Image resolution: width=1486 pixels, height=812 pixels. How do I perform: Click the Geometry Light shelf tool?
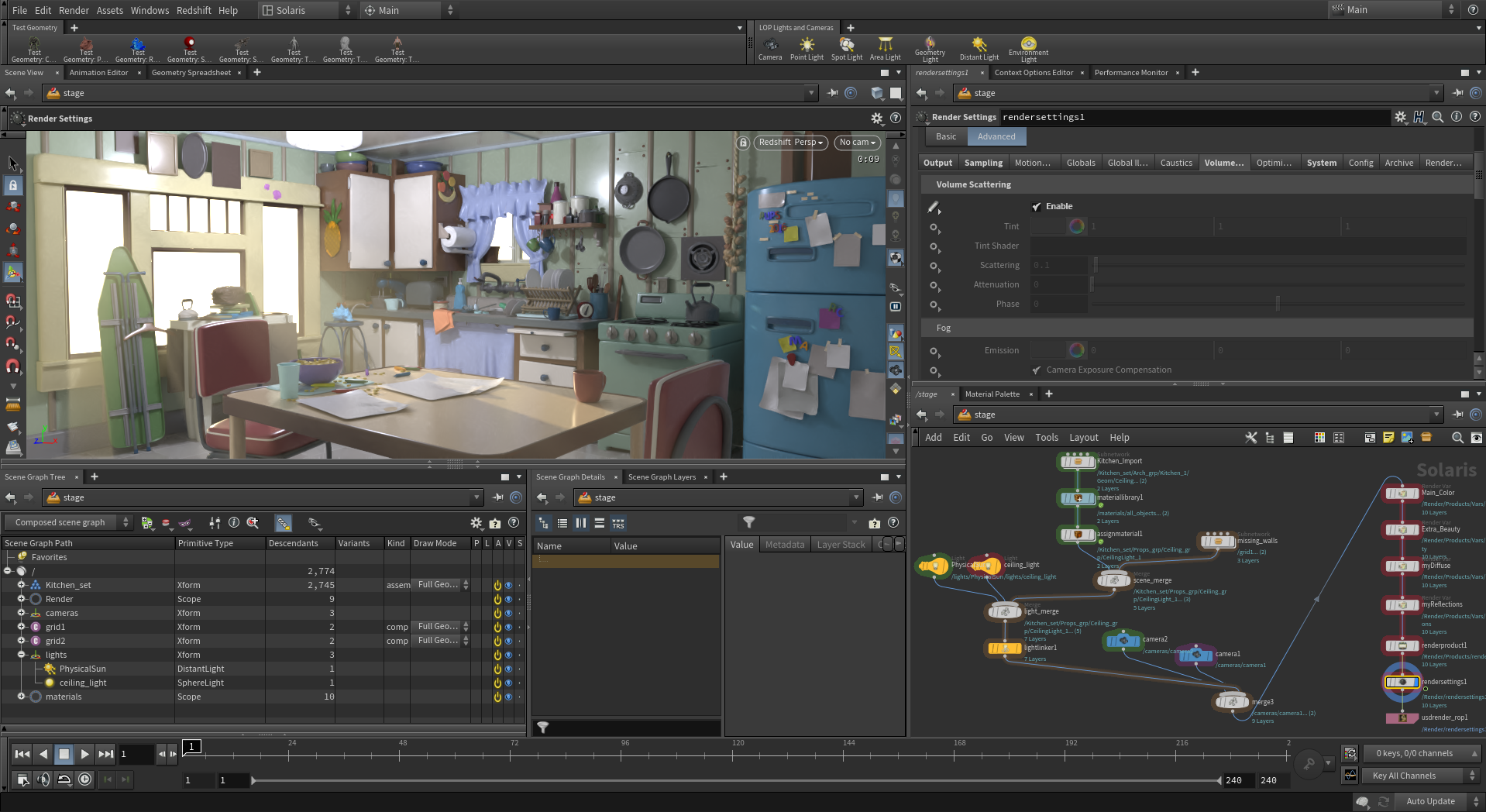pos(930,48)
